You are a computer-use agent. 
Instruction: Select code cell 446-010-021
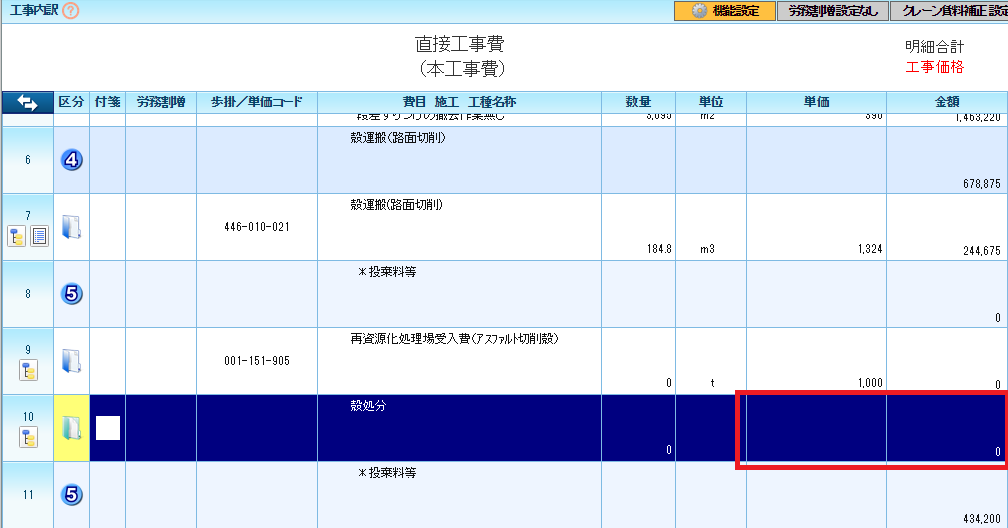[257, 227]
